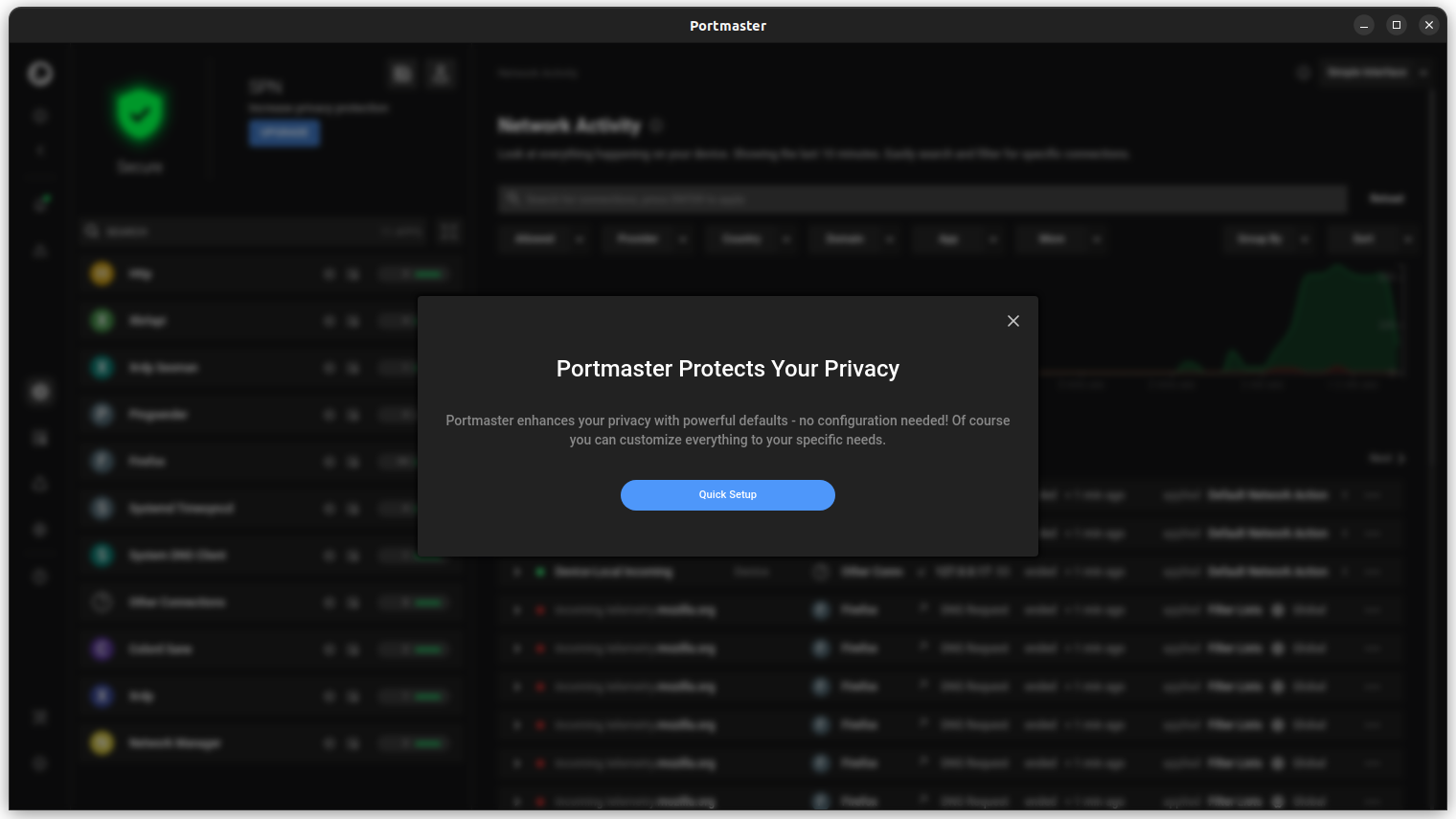Open the Network Manager app entry
1456x819 pixels.
tap(174, 743)
